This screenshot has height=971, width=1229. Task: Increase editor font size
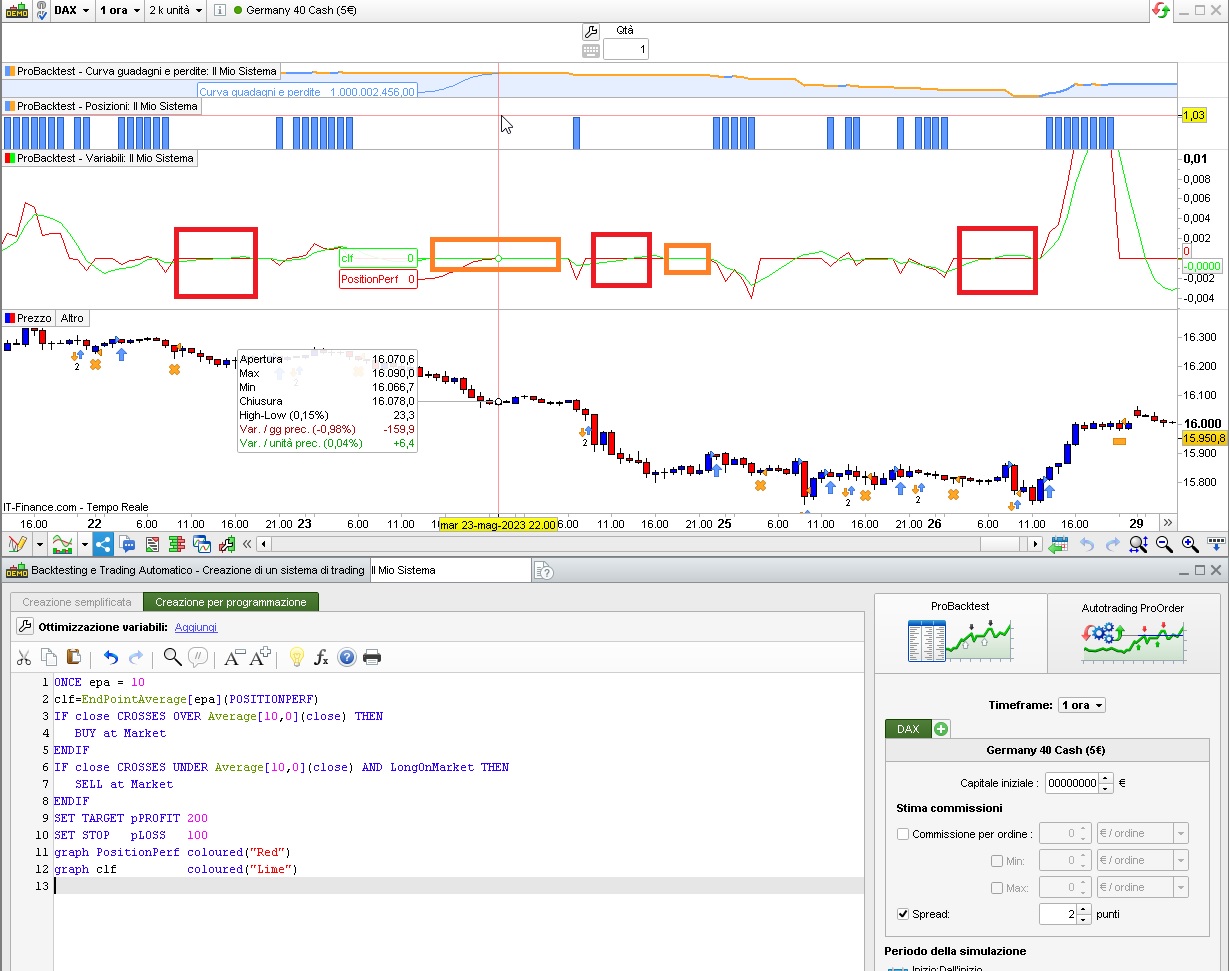click(260, 657)
